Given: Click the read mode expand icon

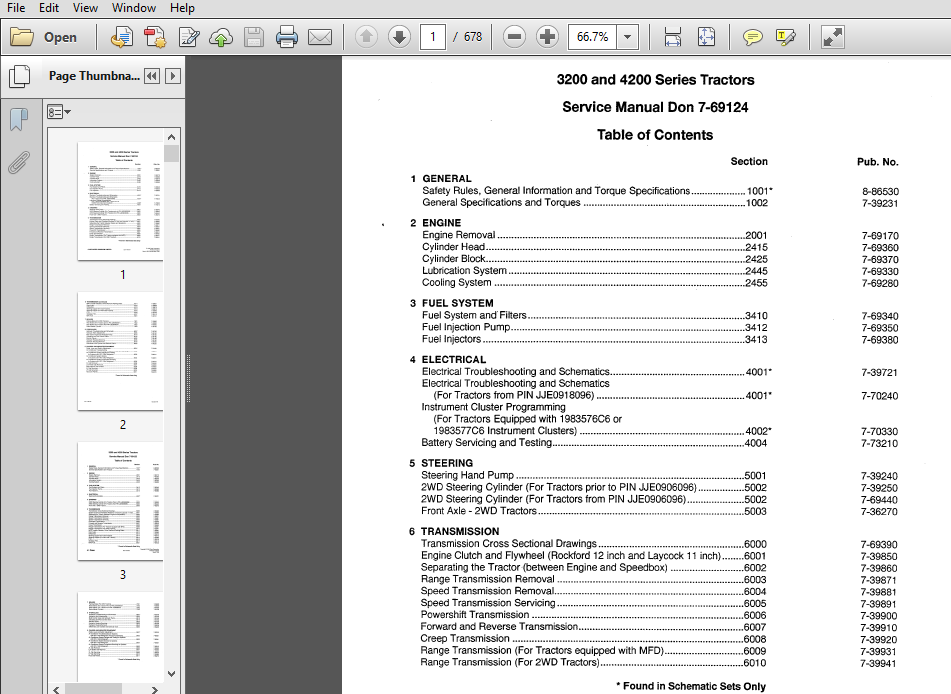Looking at the screenshot, I should click(x=832, y=37).
